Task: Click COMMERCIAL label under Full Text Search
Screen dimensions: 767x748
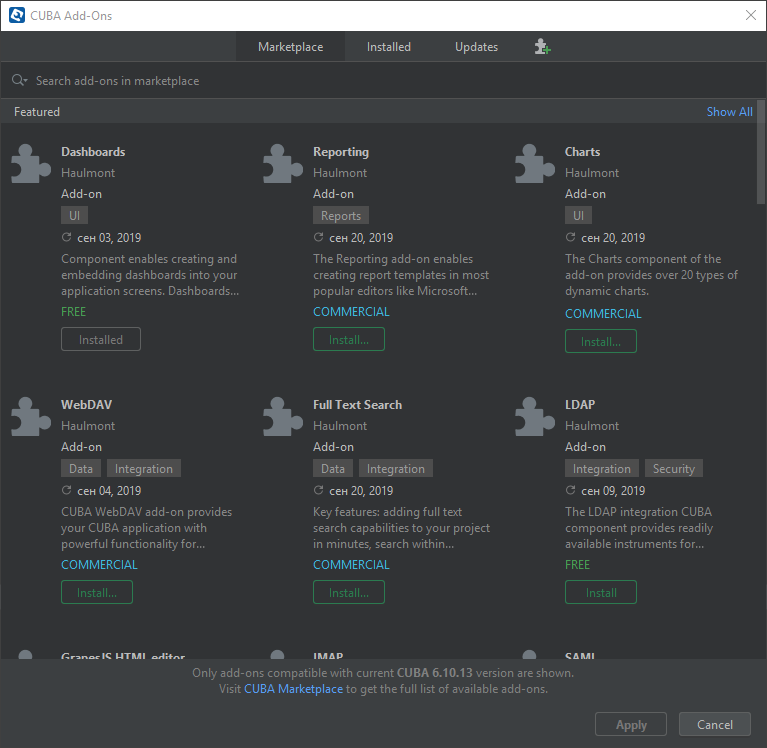Action: pyautogui.click(x=351, y=565)
